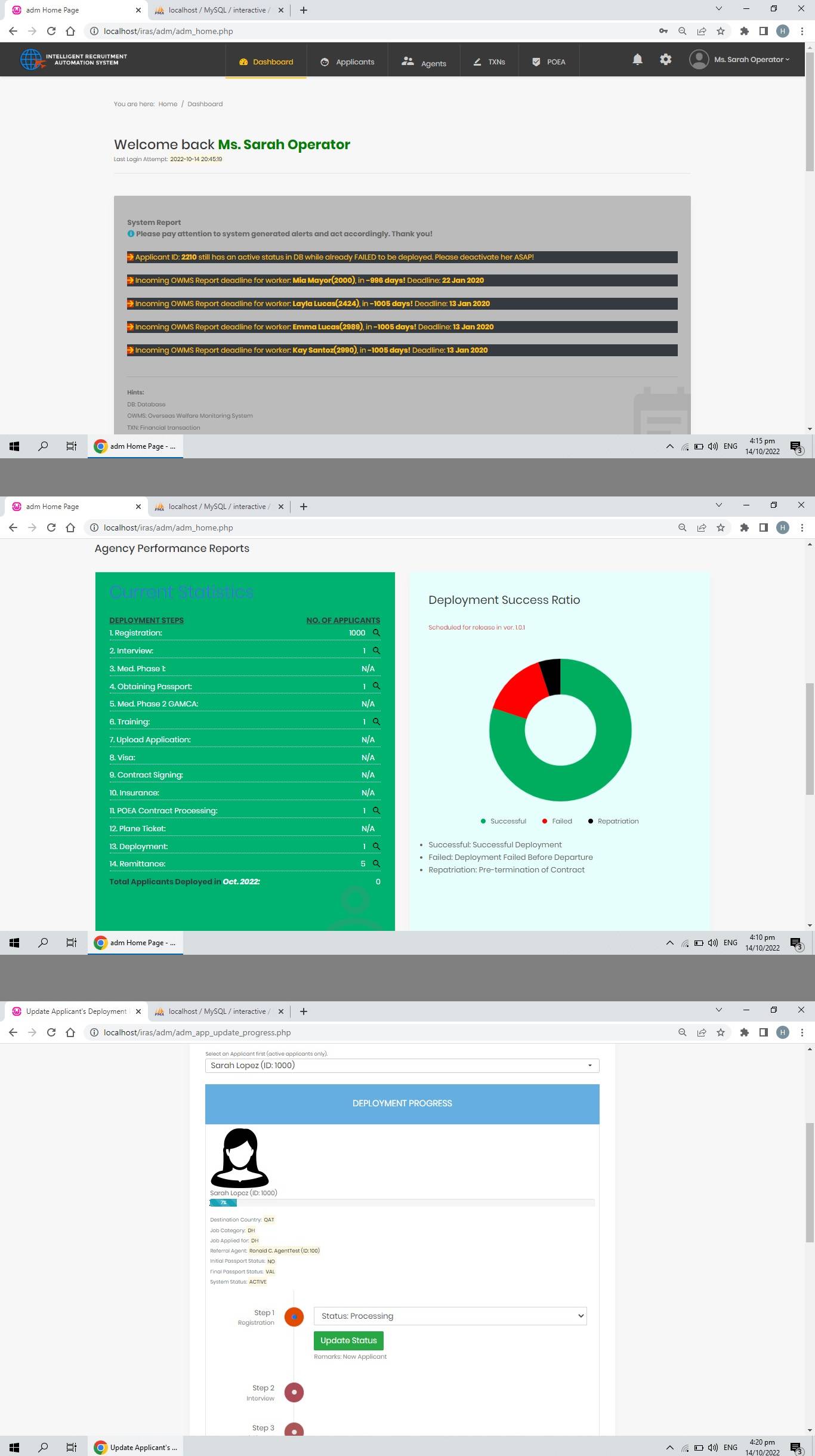This screenshot has height=1456, width=815.
Task: Click the magnifier icon in Registration row
Action: click(x=376, y=633)
